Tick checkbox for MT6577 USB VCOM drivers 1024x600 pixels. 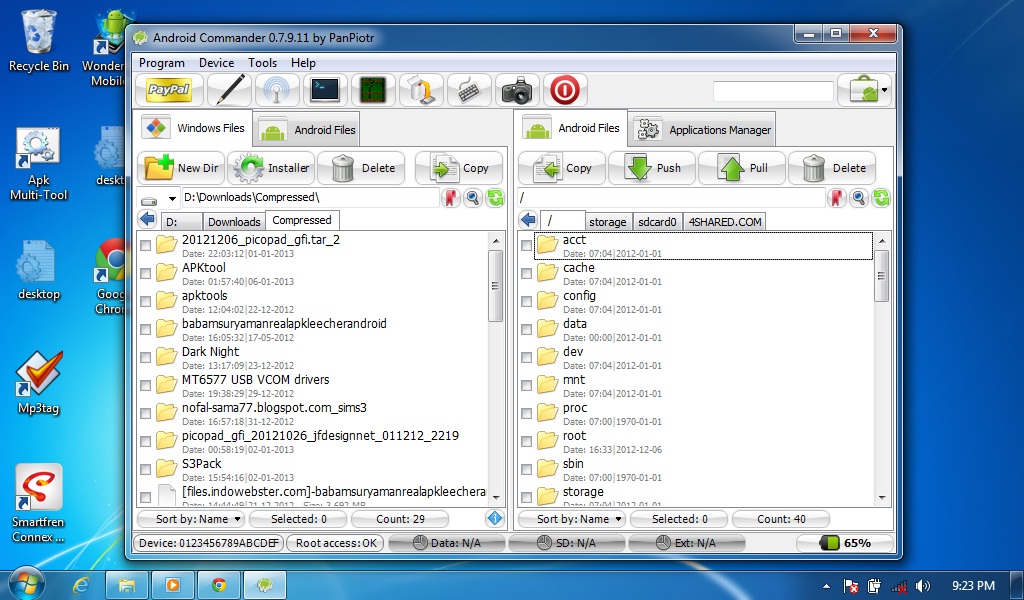146,385
